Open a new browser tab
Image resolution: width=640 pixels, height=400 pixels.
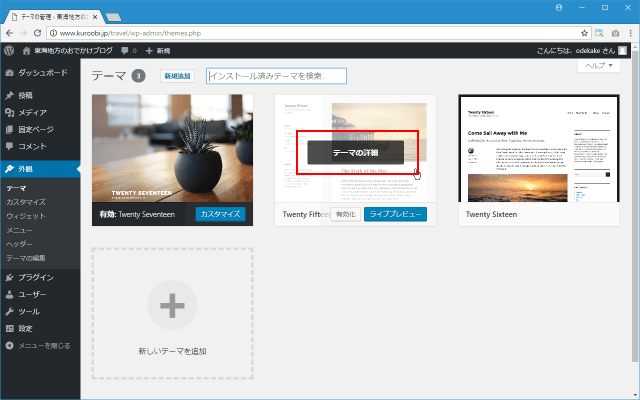(113, 17)
